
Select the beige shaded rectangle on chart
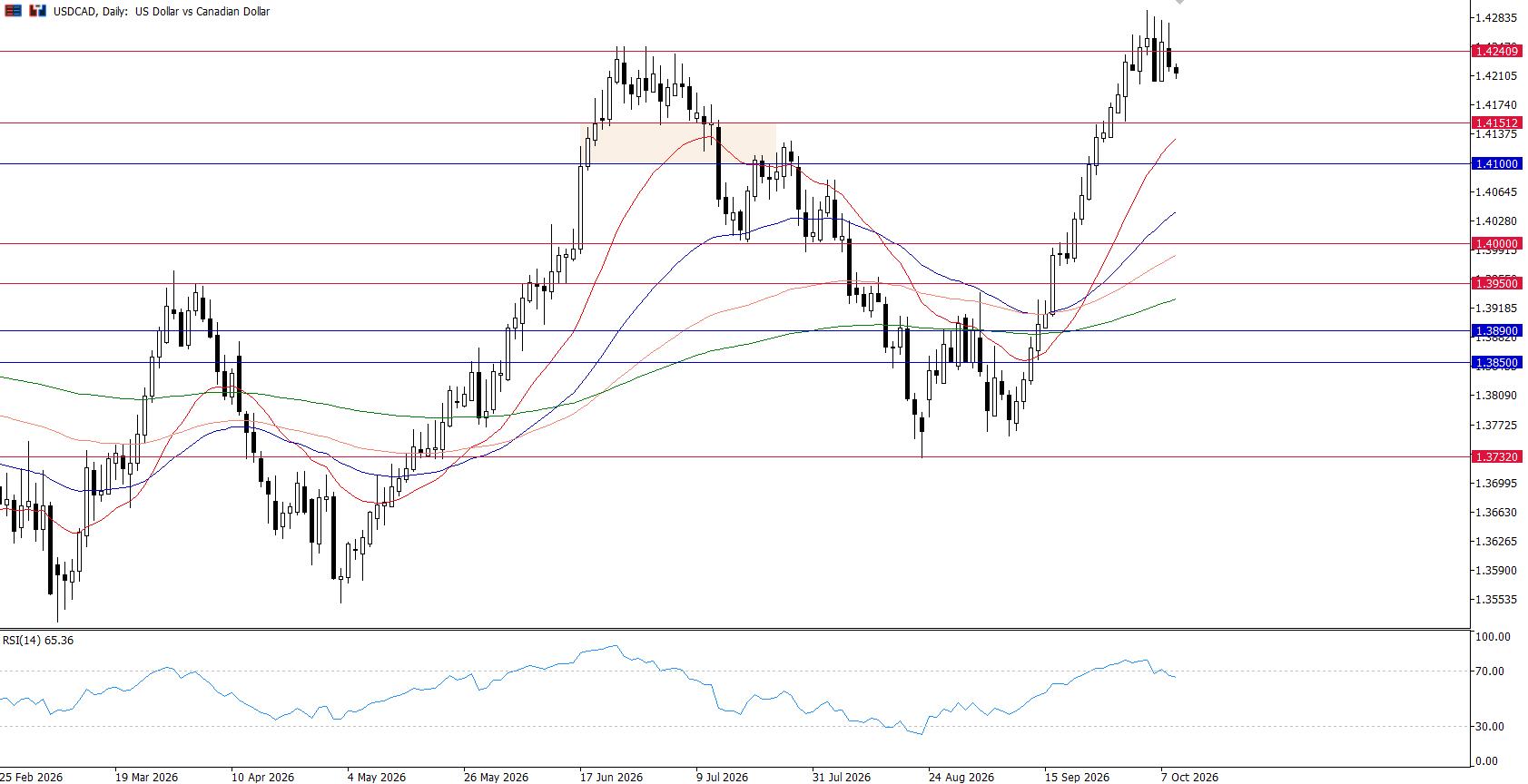tap(678, 143)
